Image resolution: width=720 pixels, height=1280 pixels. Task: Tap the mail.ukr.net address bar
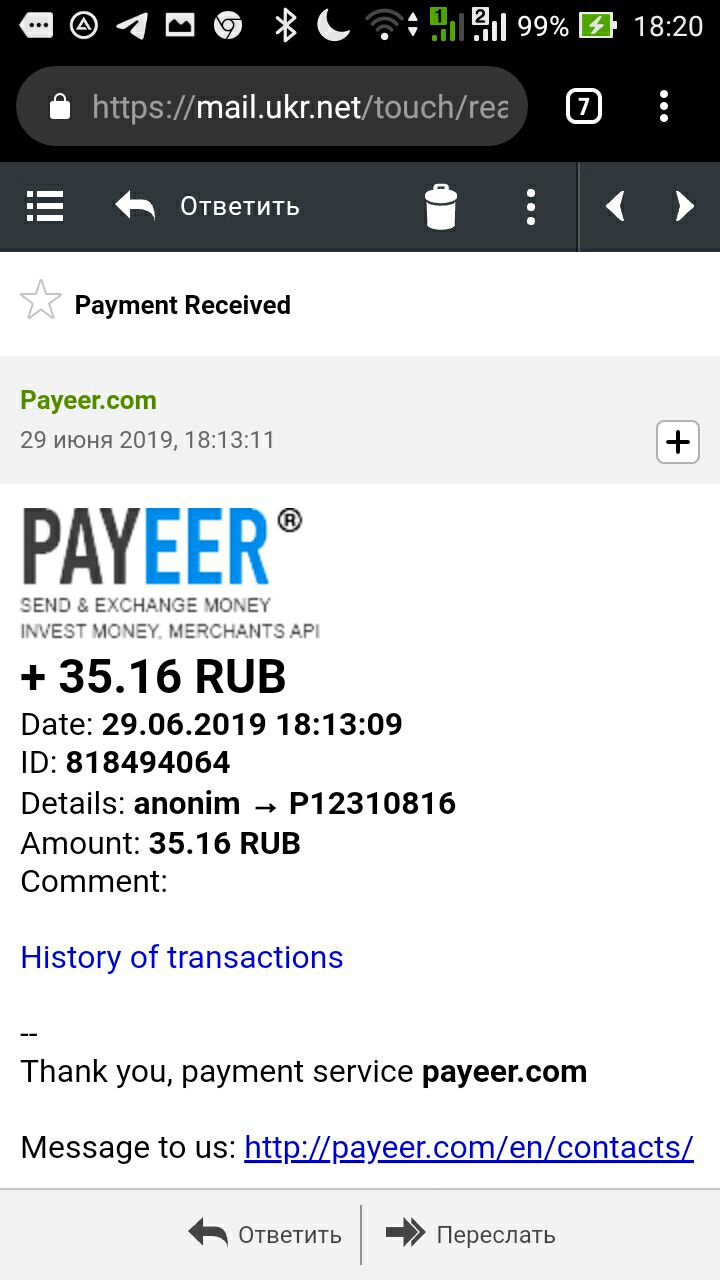coord(271,106)
